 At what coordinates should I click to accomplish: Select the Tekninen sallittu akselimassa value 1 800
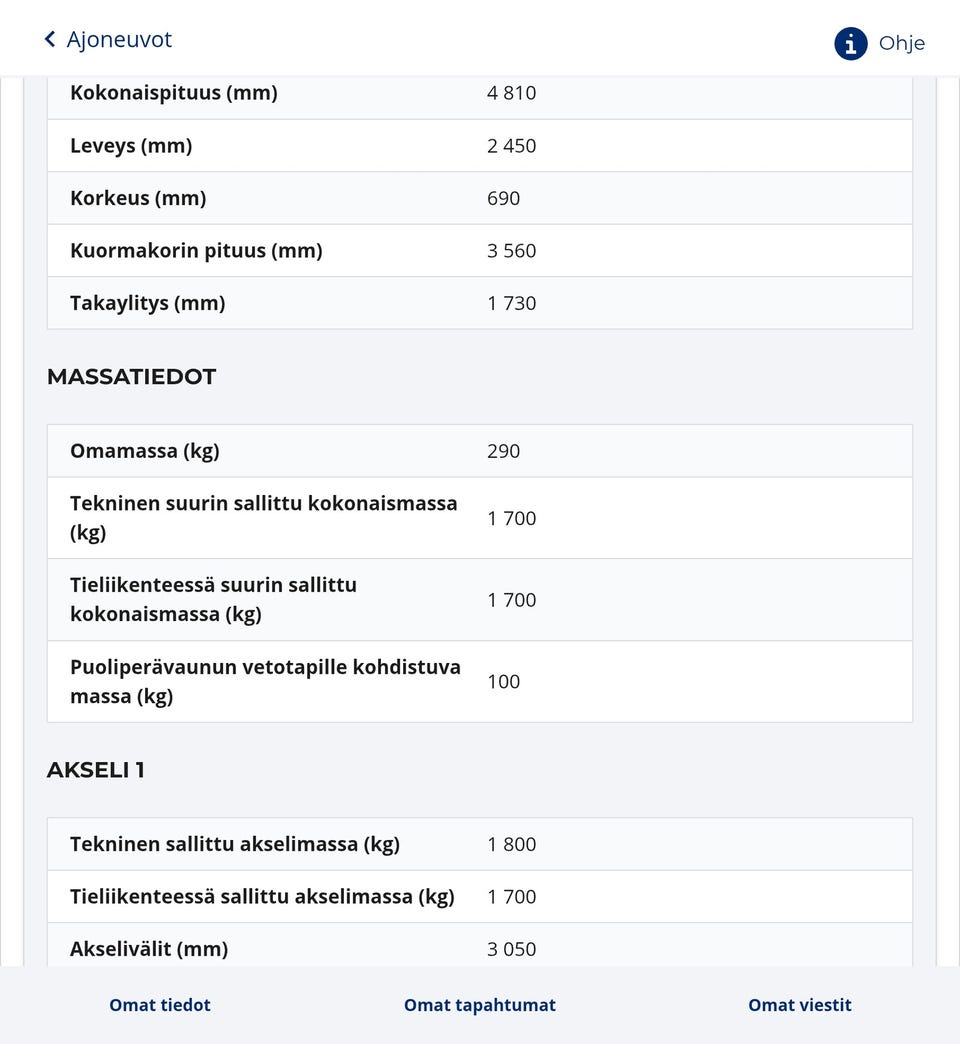pos(512,844)
